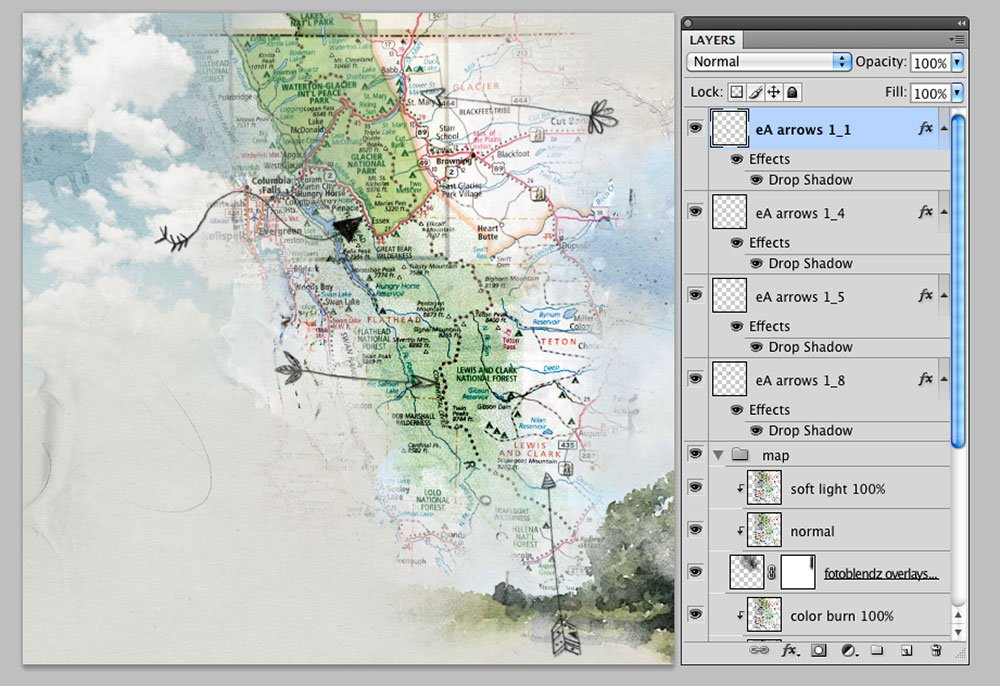Click the color burn 100% layer thumbnail
Screen dimensions: 1000x686
pos(764,614)
